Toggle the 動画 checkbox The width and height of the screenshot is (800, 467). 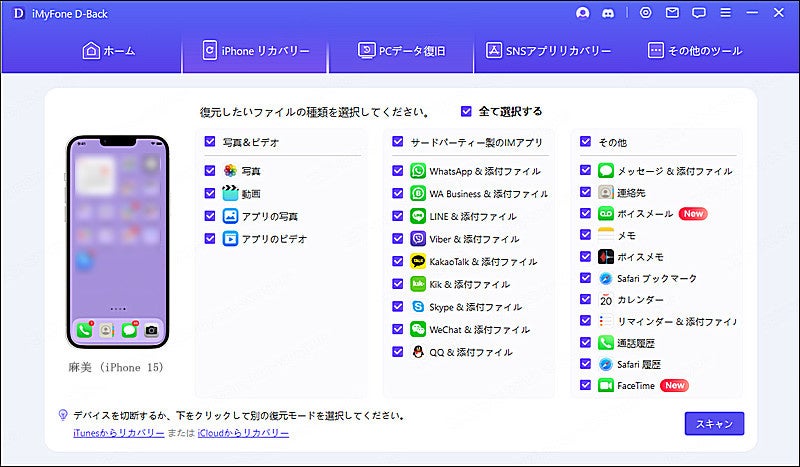point(210,193)
